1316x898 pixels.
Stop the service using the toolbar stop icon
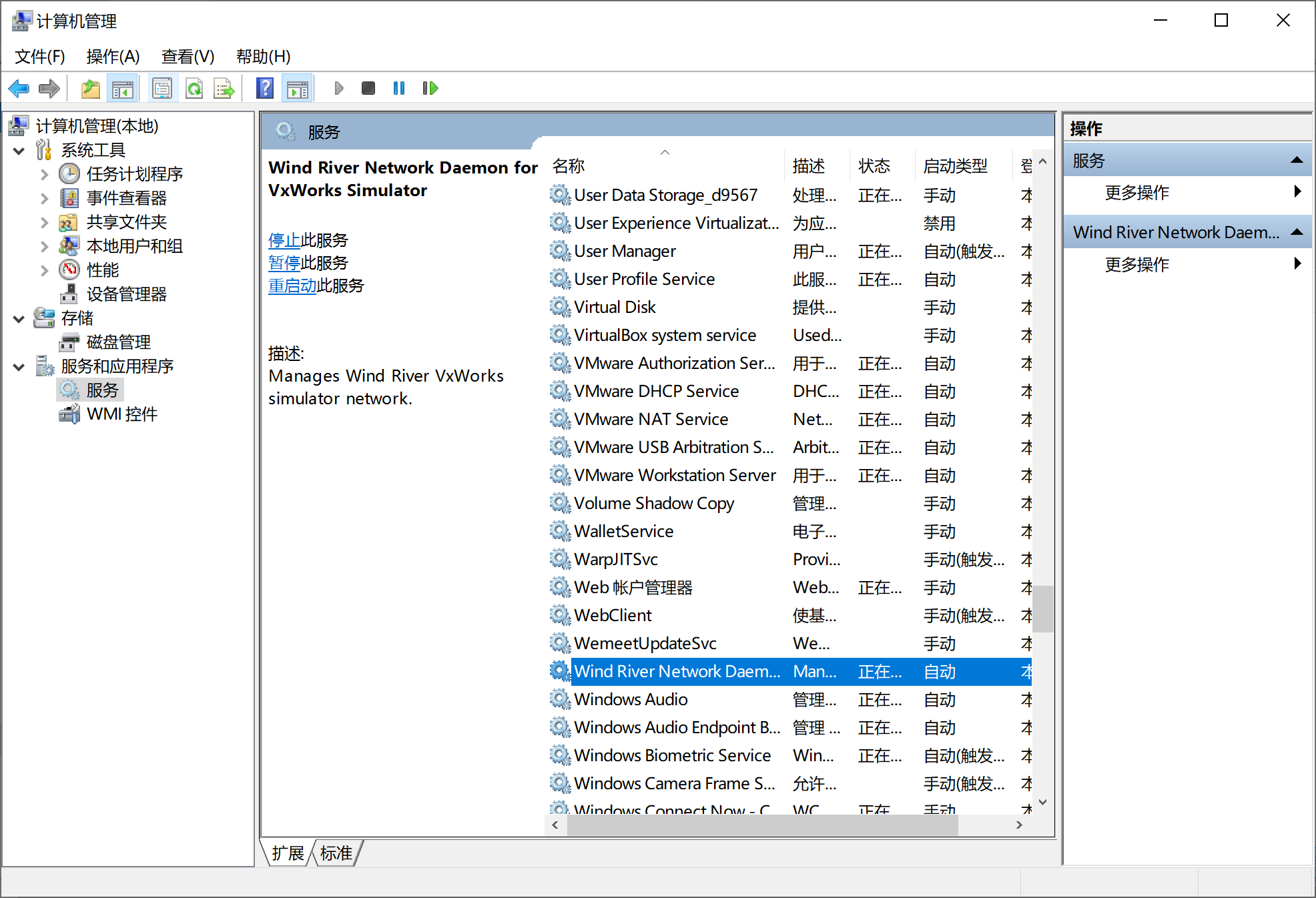coord(368,87)
